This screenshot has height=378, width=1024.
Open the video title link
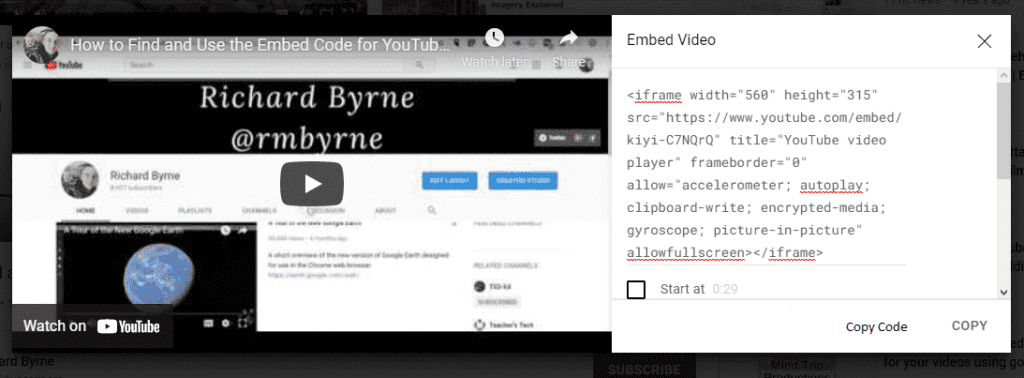pyautogui.click(x=261, y=46)
